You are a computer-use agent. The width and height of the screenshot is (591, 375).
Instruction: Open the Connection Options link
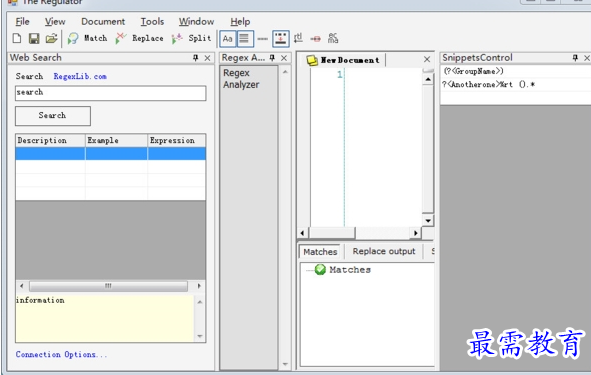(x=61, y=355)
